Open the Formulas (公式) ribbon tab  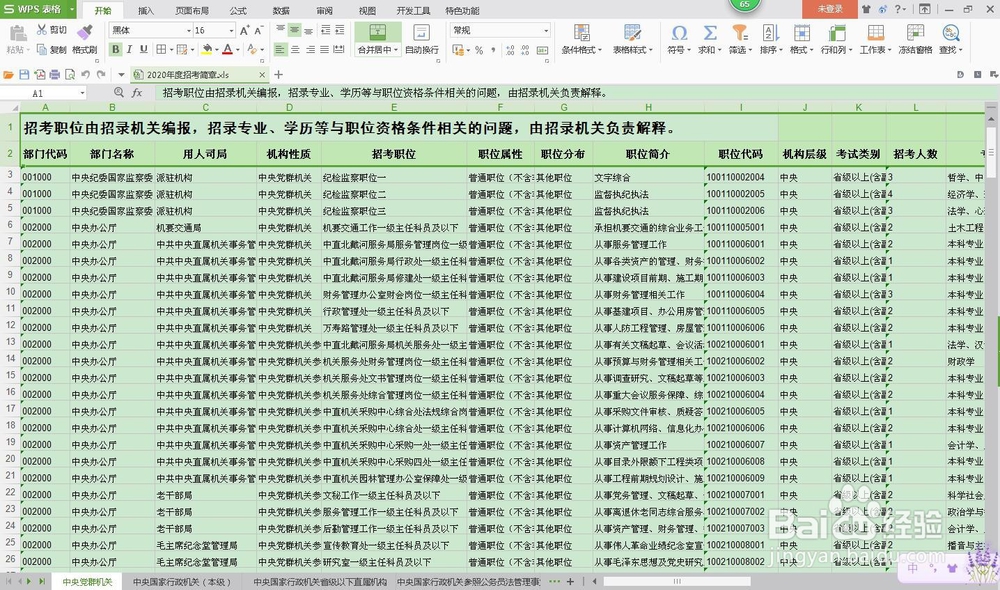(x=238, y=10)
